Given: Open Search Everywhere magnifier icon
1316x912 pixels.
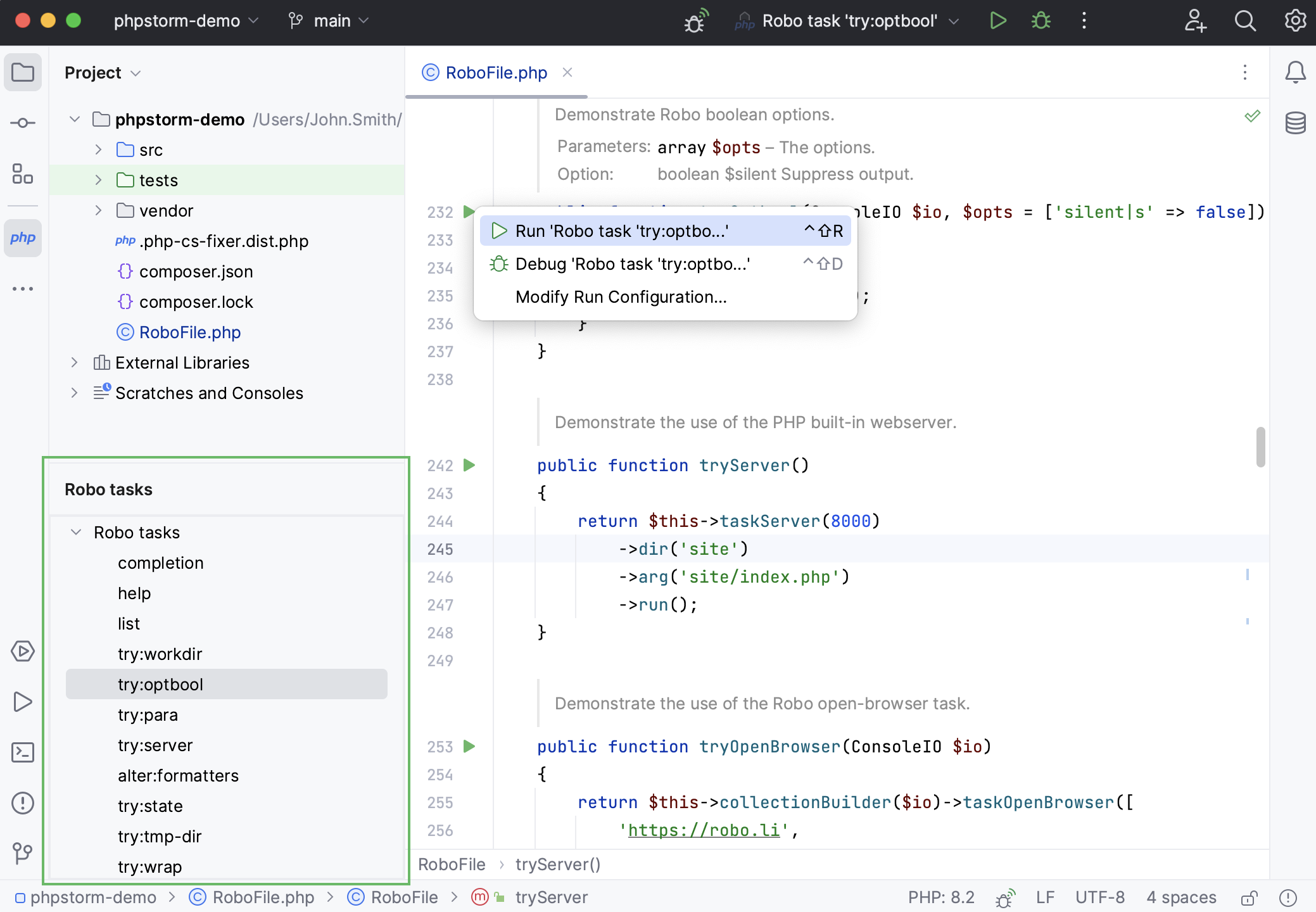Looking at the screenshot, I should (1245, 21).
